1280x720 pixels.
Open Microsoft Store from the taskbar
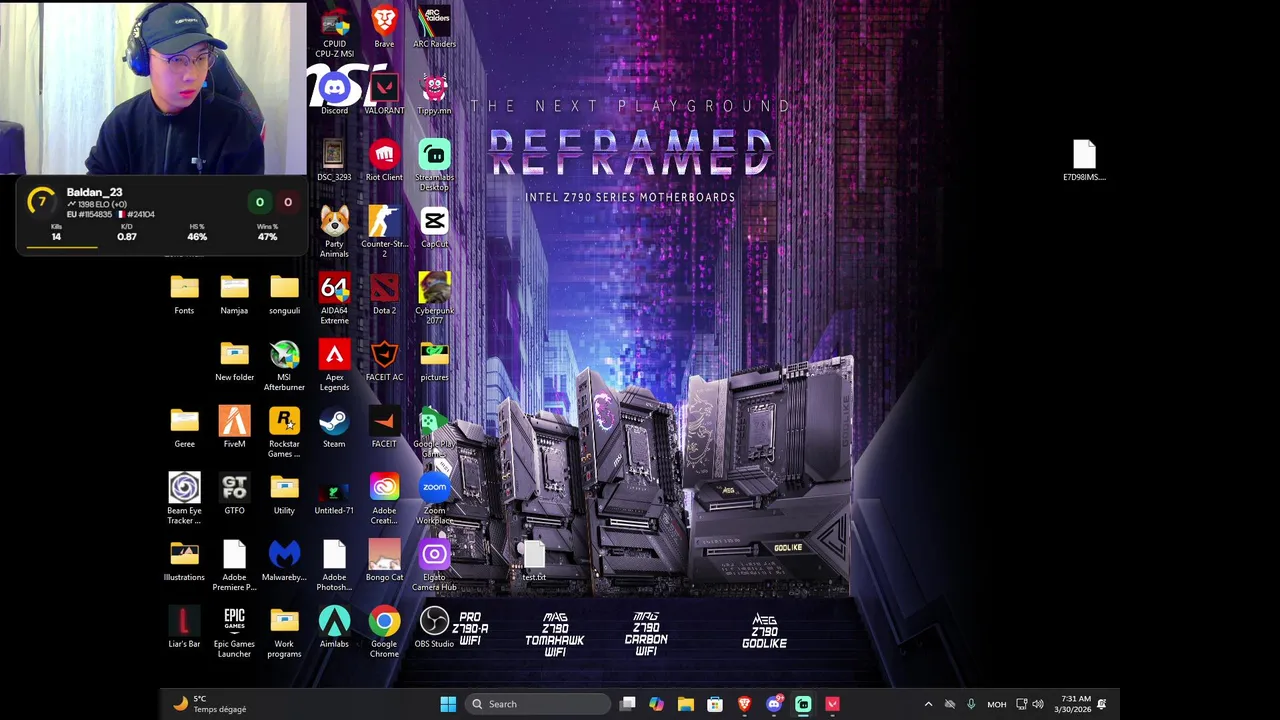click(715, 704)
